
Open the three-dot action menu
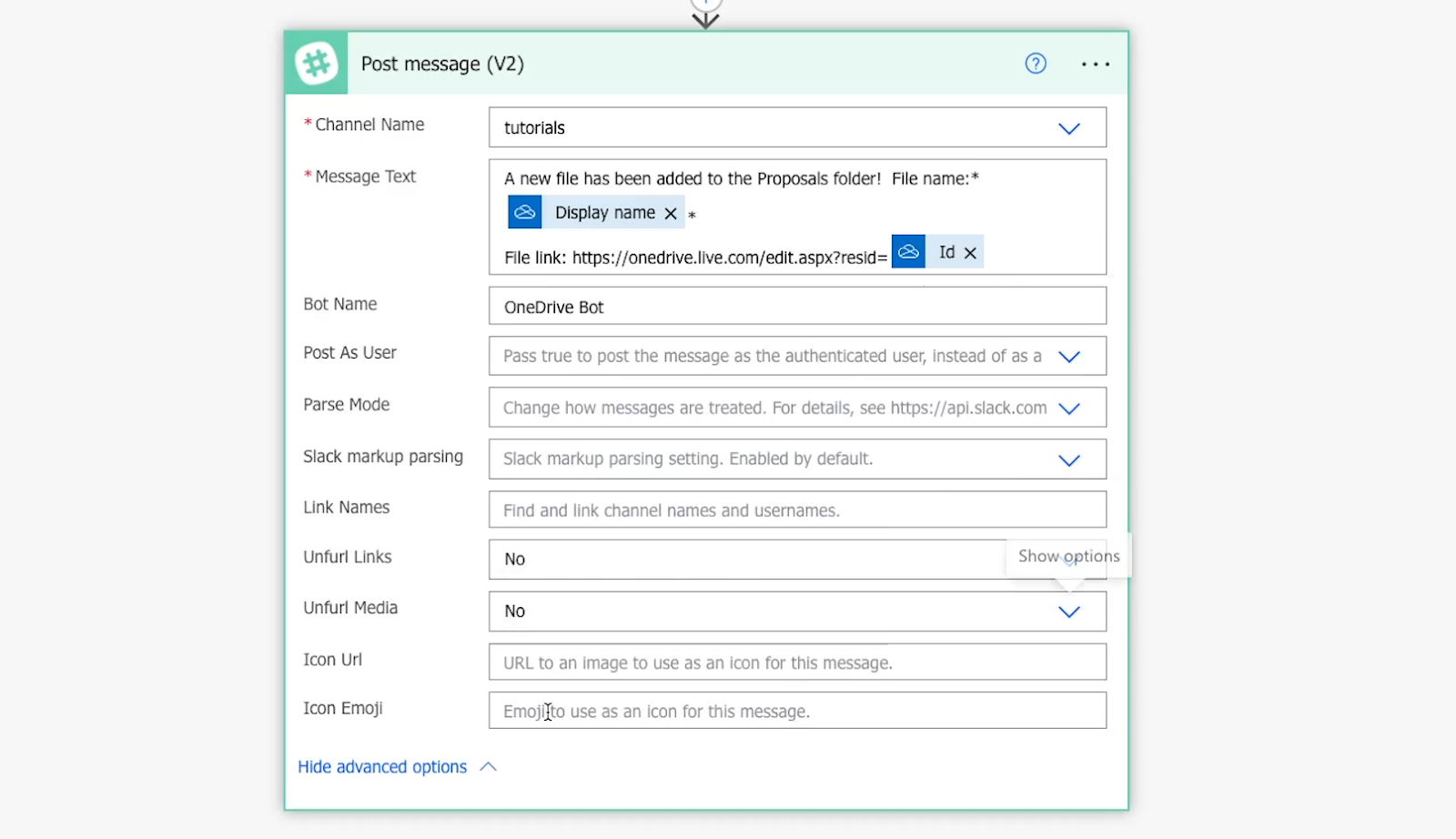point(1096,64)
